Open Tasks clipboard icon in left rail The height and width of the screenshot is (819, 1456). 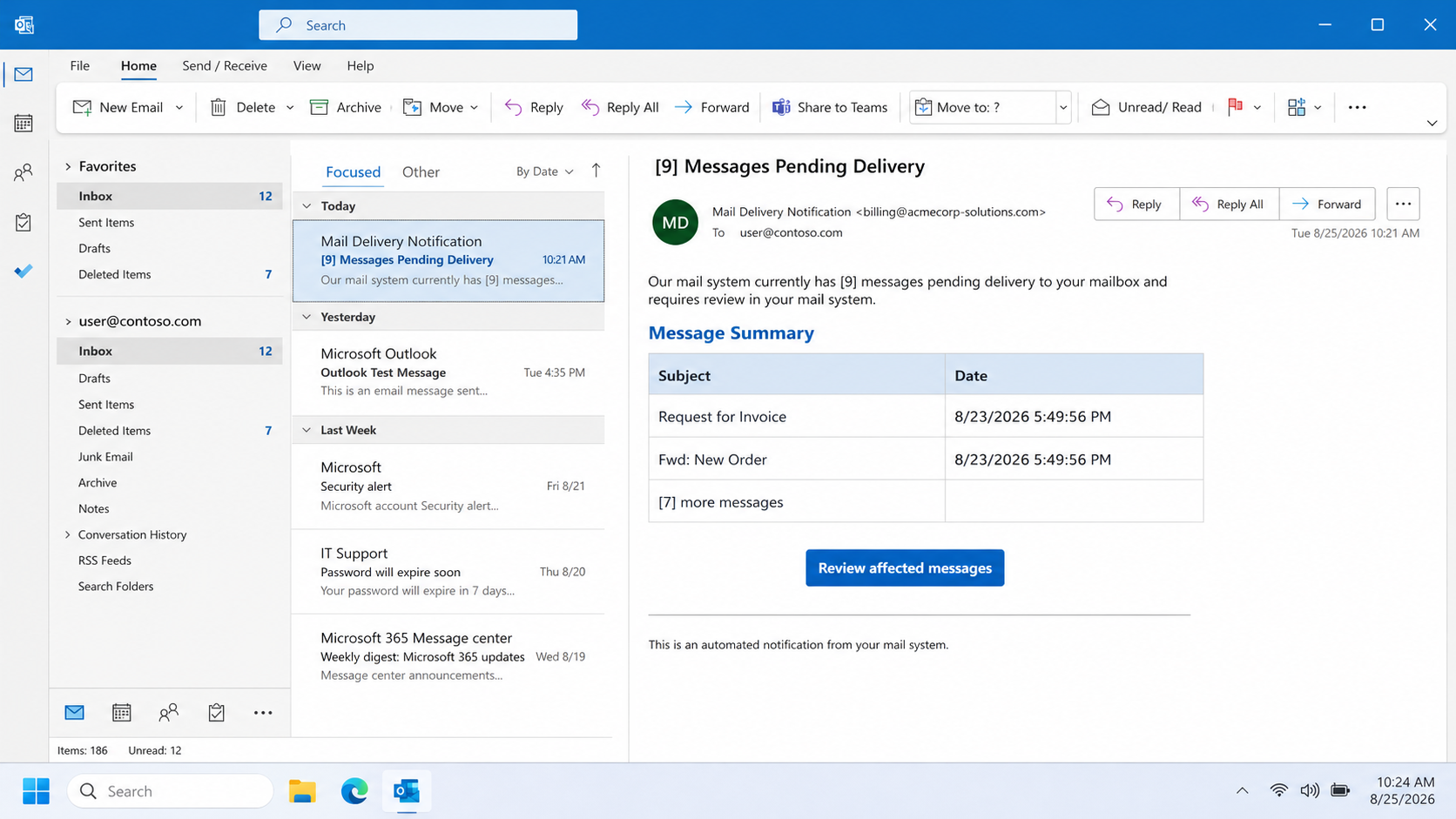pyautogui.click(x=24, y=222)
